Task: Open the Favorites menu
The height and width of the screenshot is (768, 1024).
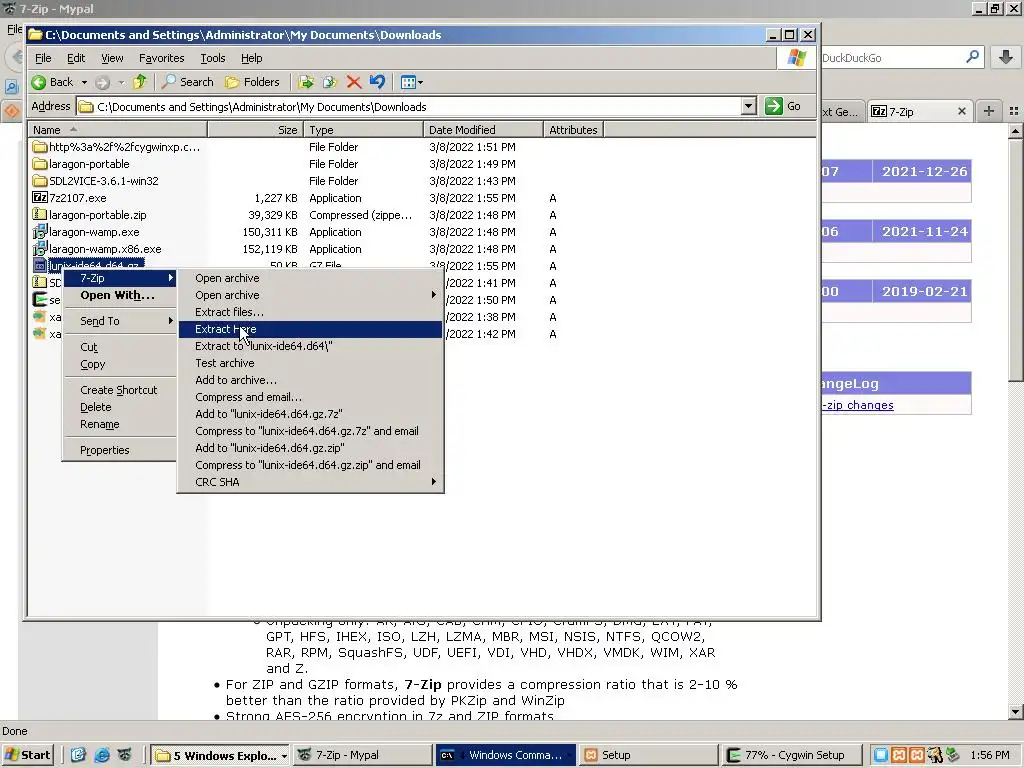Action: 161,58
